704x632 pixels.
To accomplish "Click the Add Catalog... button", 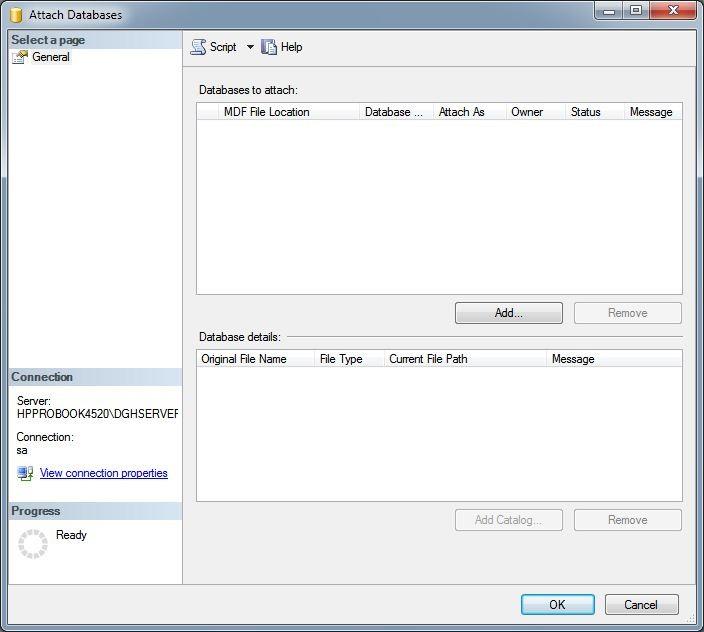I will click(509, 520).
